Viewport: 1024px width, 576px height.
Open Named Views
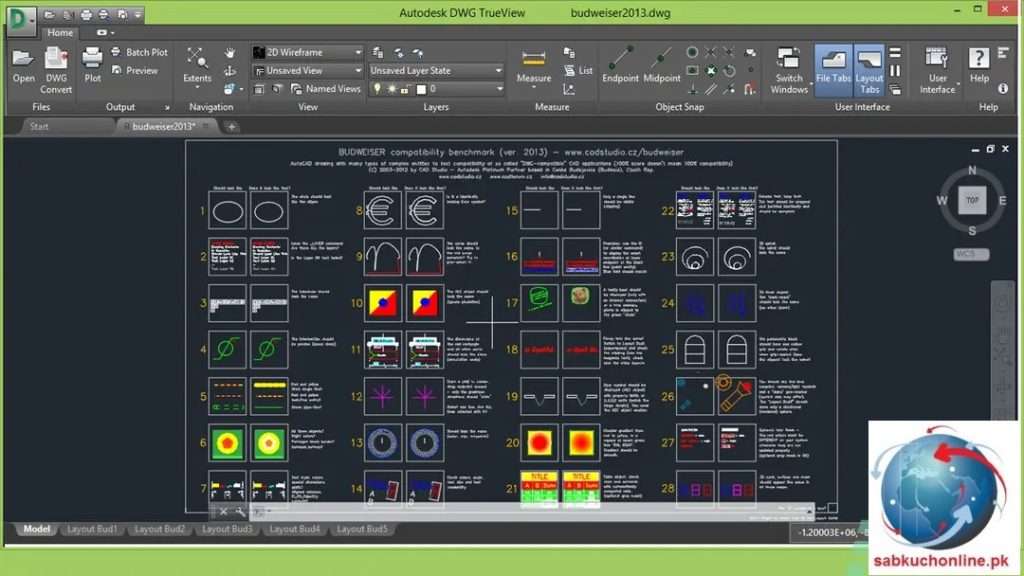pos(322,88)
